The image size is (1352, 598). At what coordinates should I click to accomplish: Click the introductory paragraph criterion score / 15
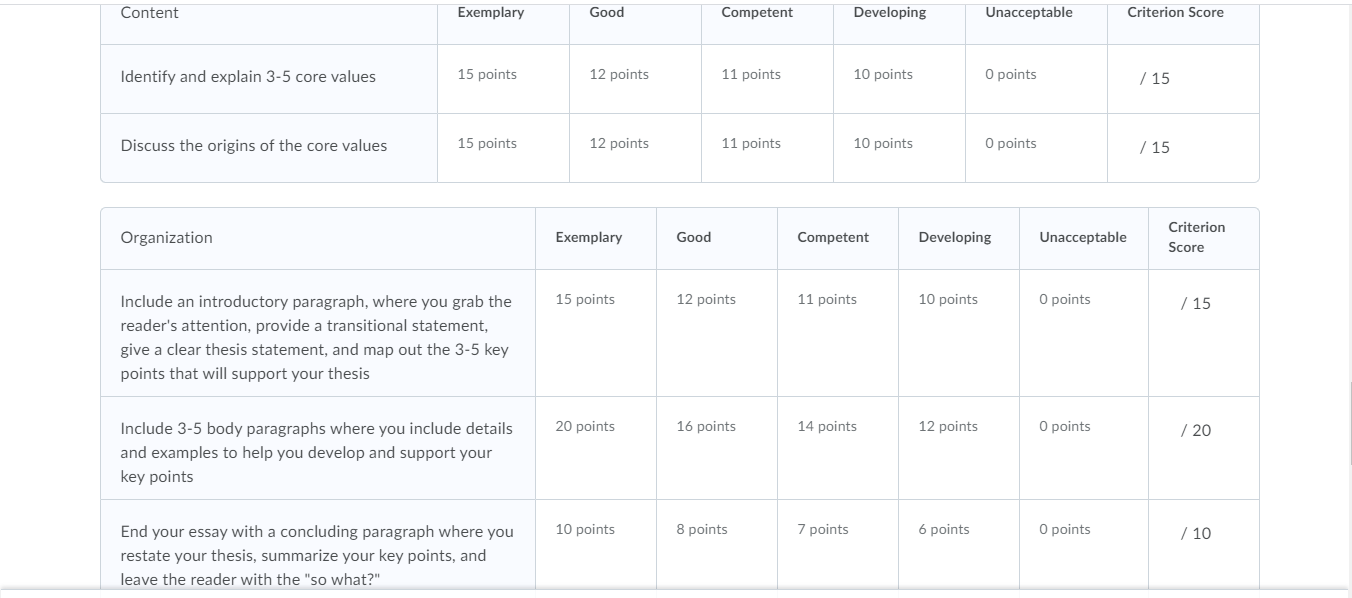[1195, 304]
